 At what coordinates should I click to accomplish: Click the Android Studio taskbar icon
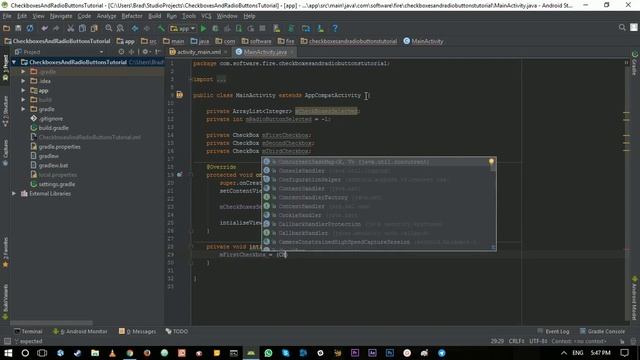251,353
